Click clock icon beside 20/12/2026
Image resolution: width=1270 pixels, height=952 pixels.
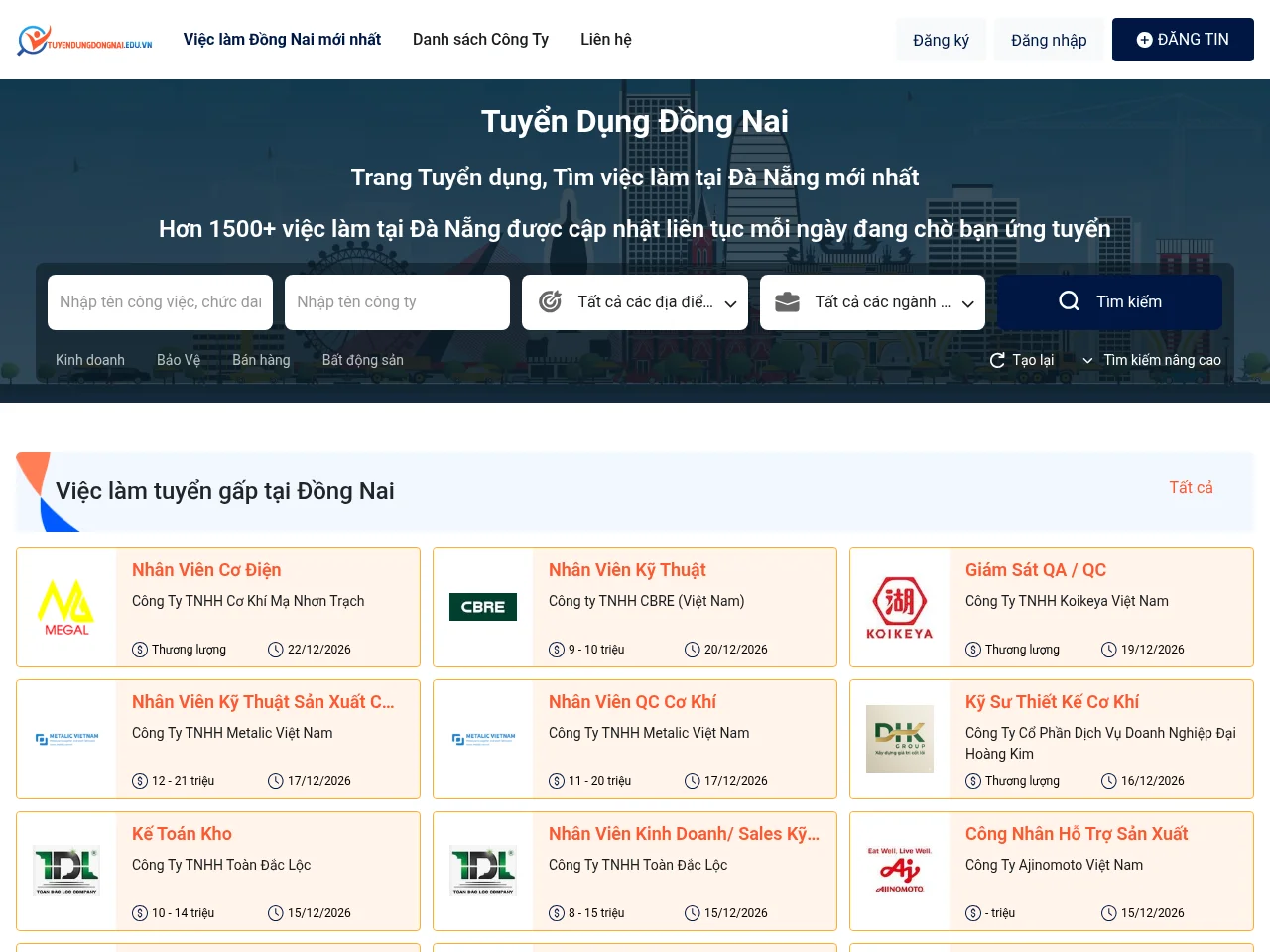coord(693,650)
